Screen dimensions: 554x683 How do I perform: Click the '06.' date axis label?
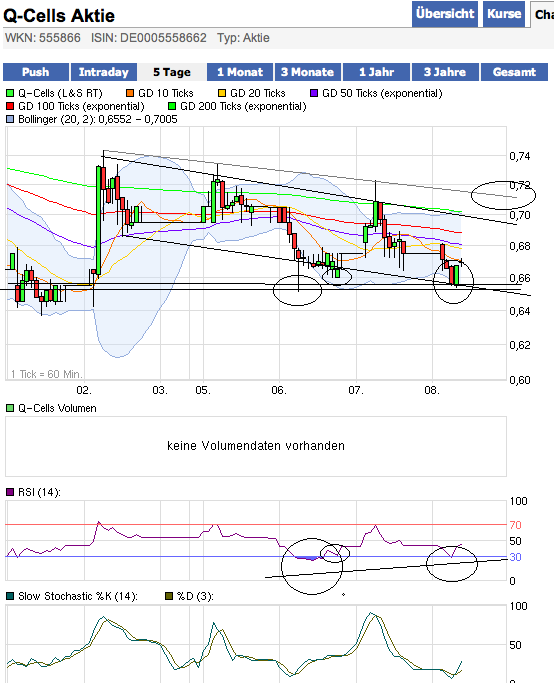279,390
